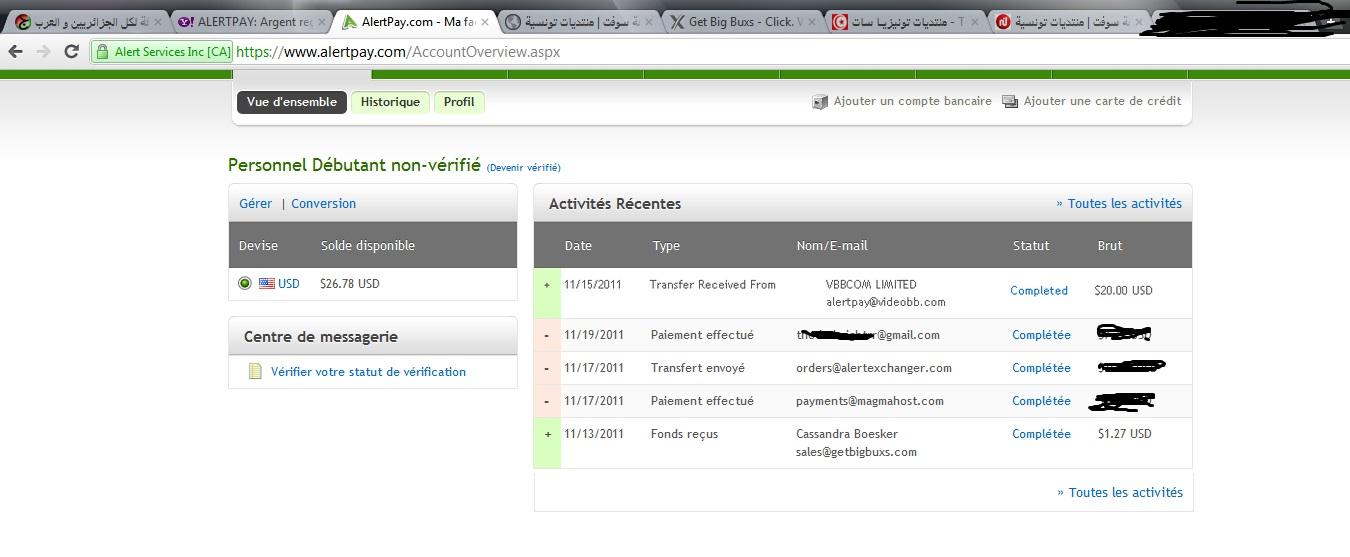The image size is (1350, 557).
Task: Click Transfert envoyé type text
Action: [x=697, y=368]
